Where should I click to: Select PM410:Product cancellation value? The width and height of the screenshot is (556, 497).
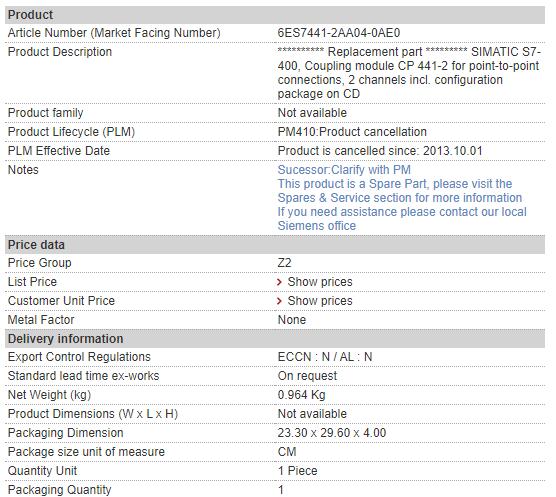pos(352,132)
